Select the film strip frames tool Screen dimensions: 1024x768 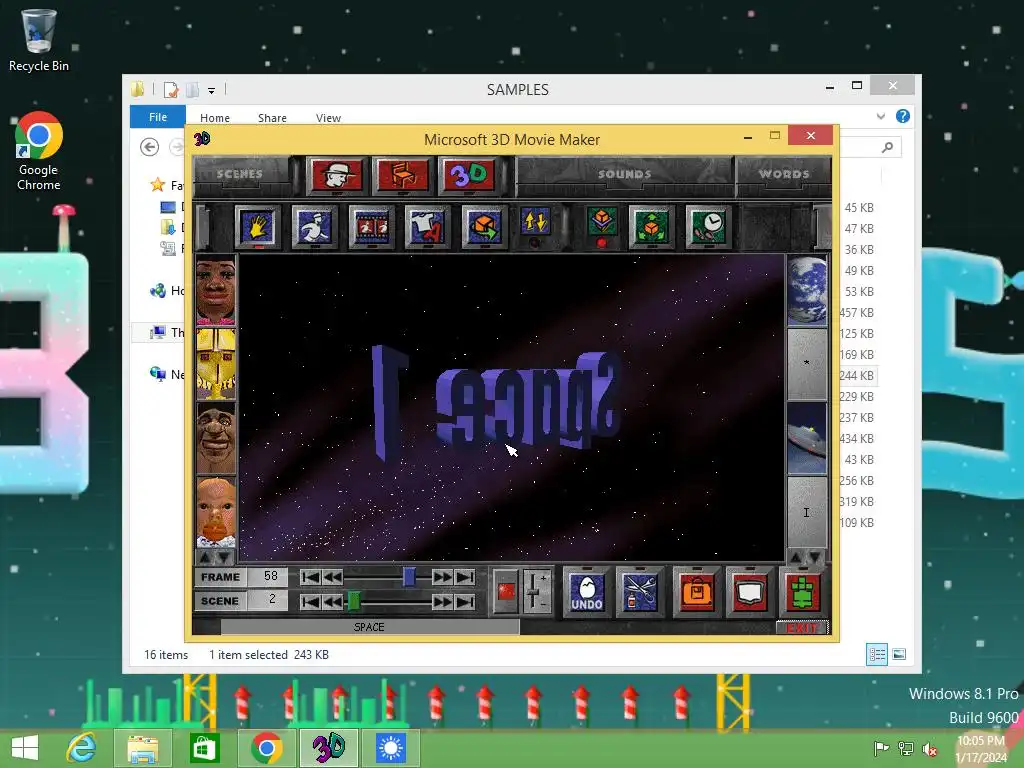tap(371, 227)
